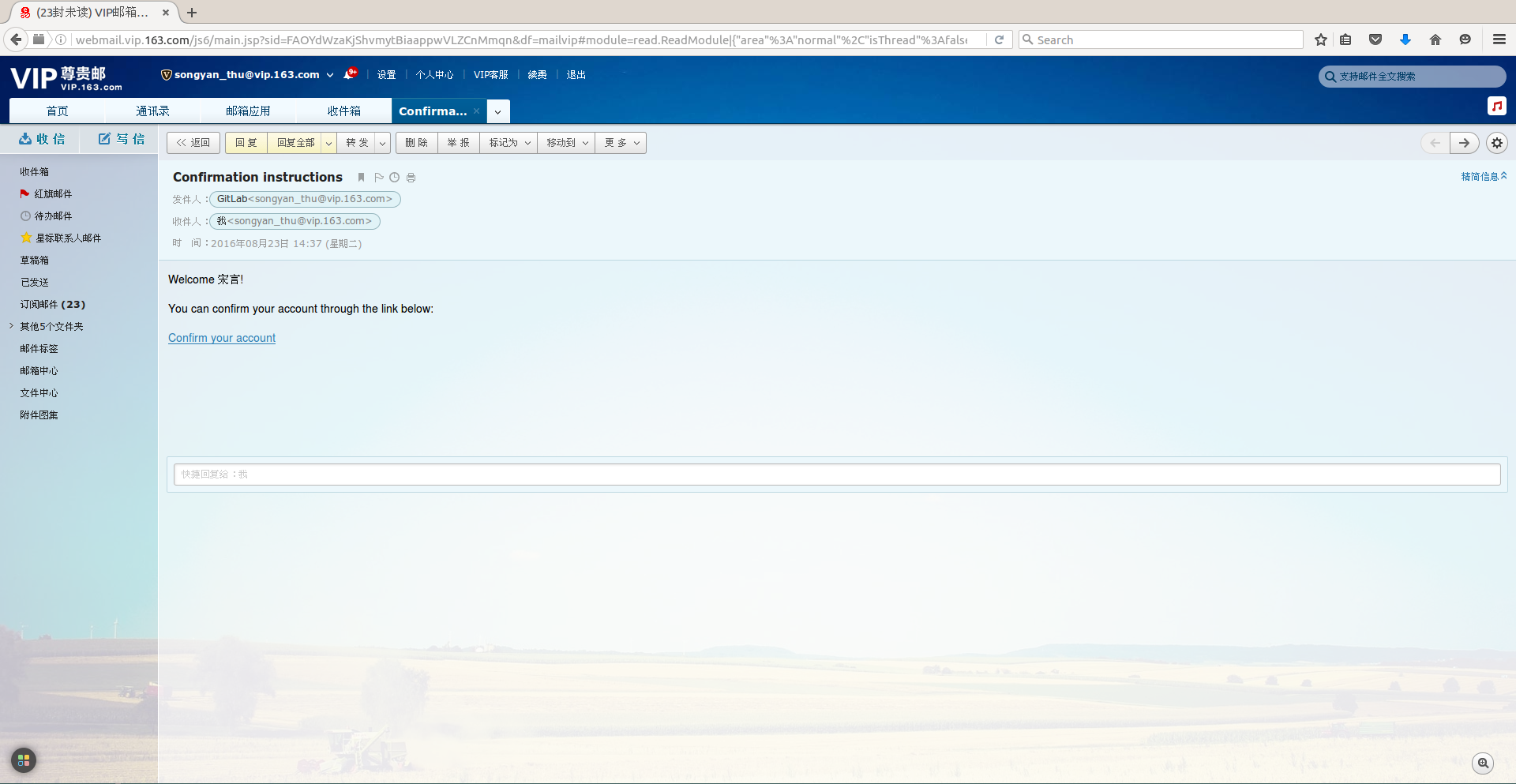Click the 转发 button
Viewport: 1516px width, 784px height.
point(357,143)
